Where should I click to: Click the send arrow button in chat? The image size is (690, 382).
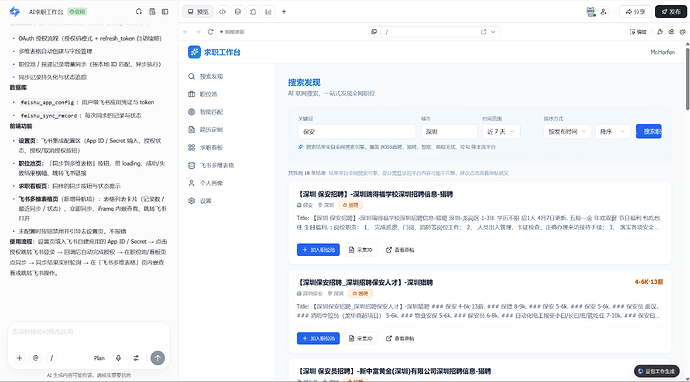[158, 358]
